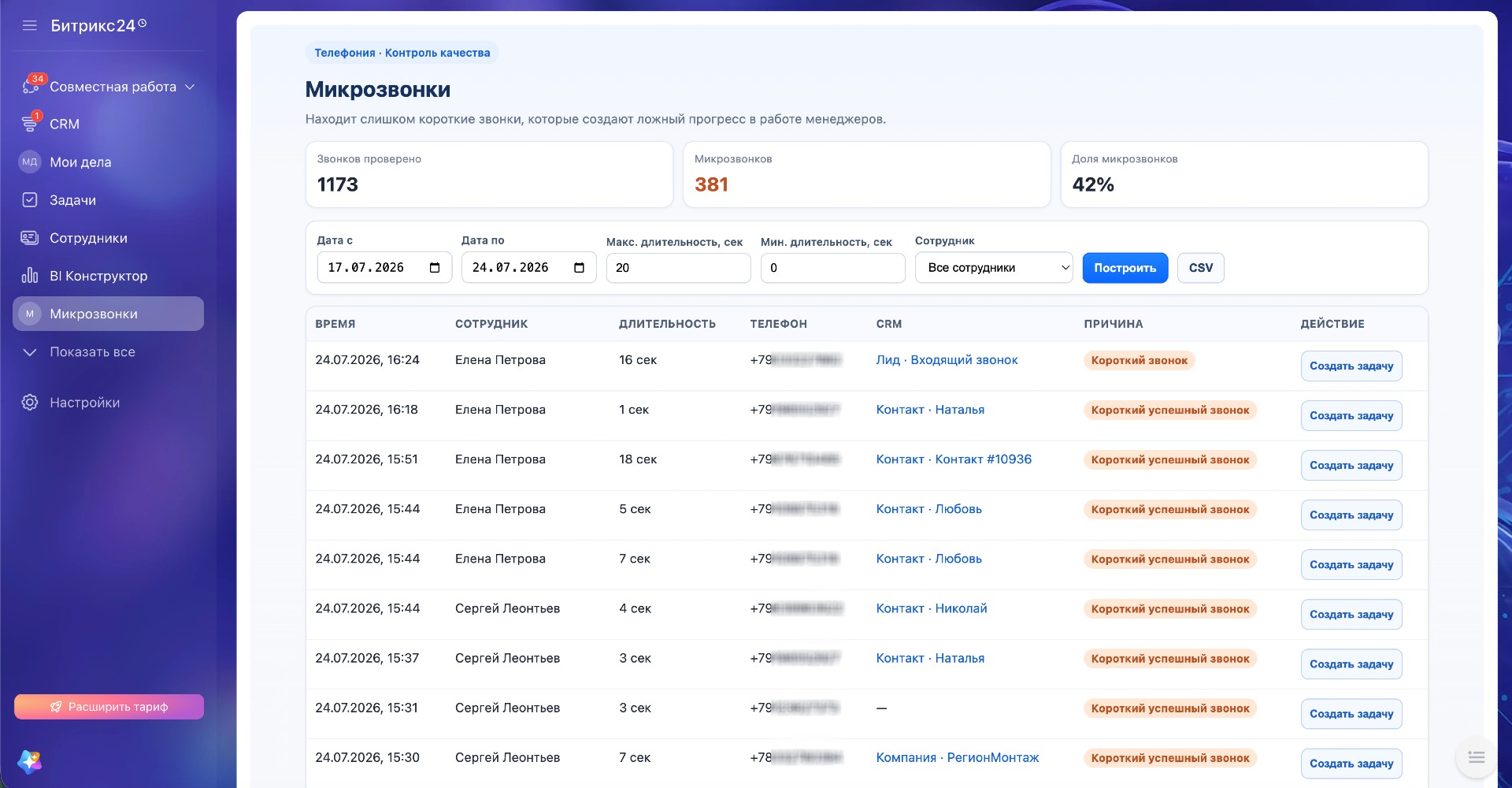Open the calendar picker for the Дата с field
Screen dimensions: 1512x788
435,268
